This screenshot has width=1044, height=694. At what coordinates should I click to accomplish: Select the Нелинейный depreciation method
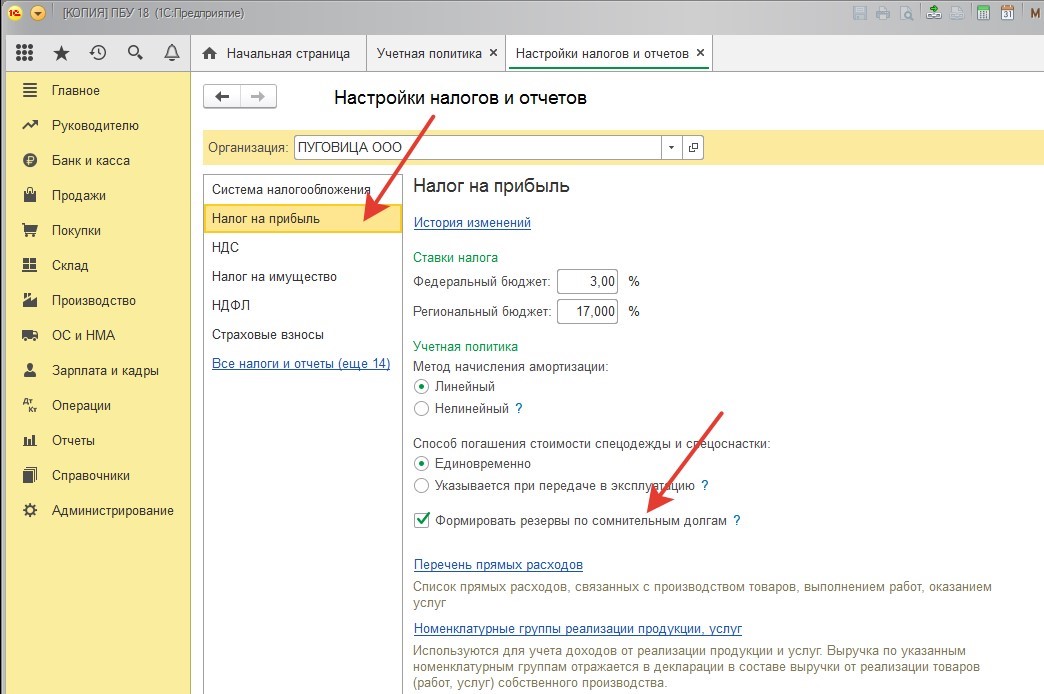coord(422,408)
